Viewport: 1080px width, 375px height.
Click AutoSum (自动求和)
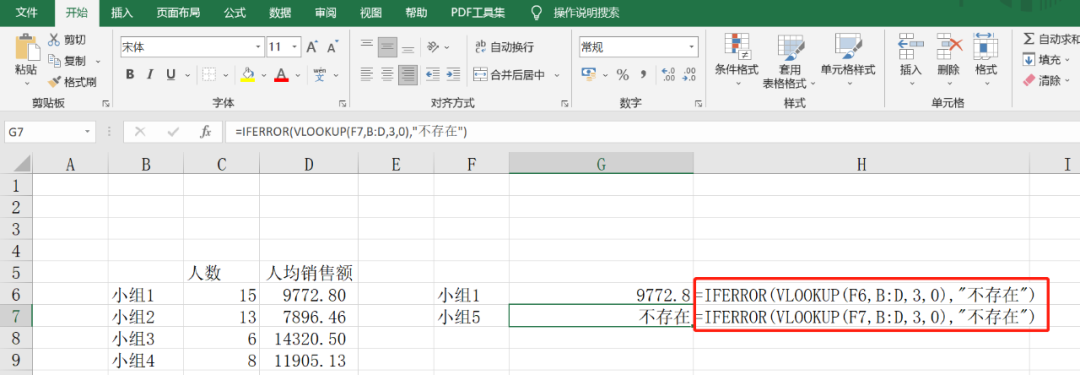pyautogui.click(x=1051, y=39)
